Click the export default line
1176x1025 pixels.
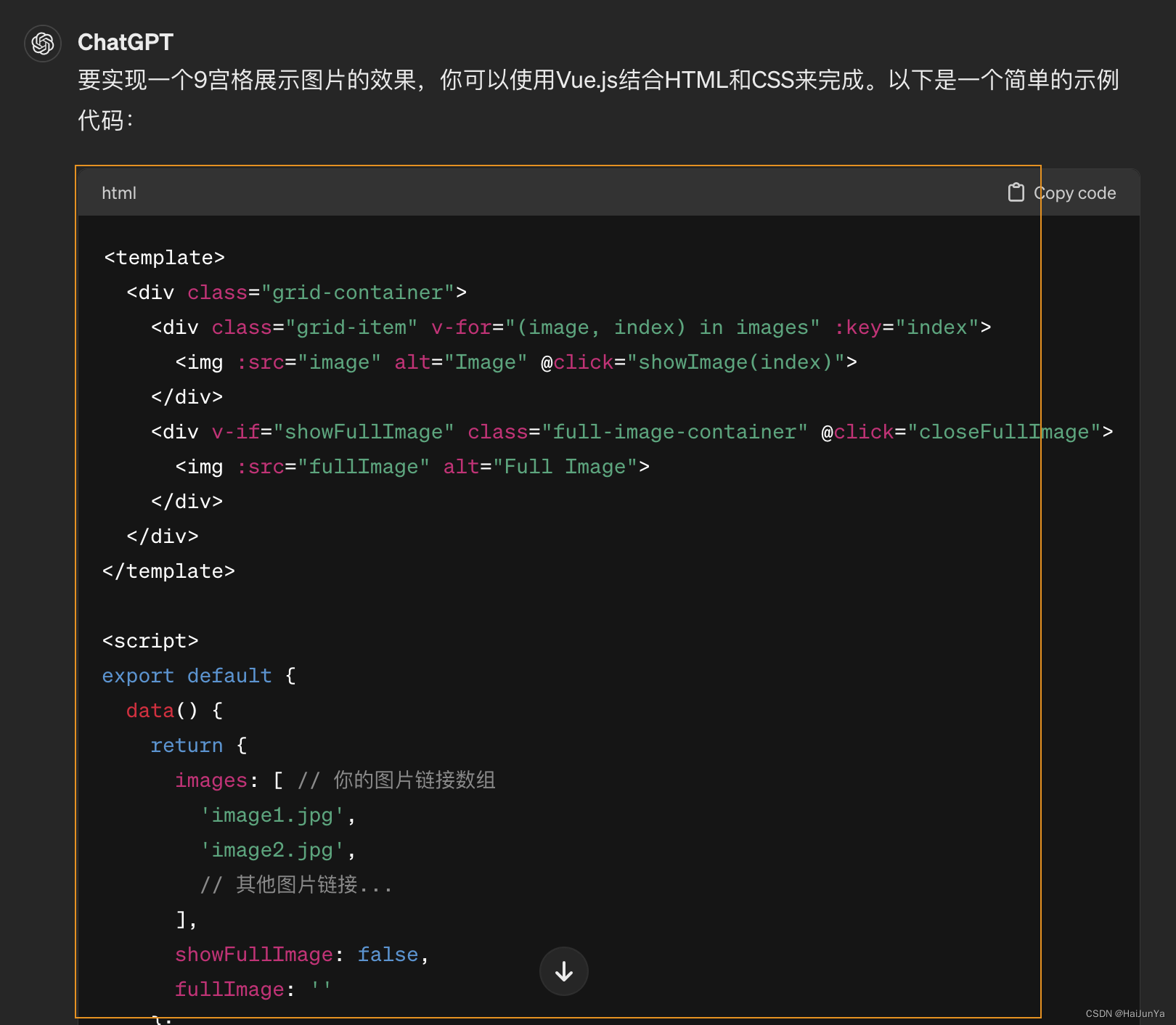(x=199, y=676)
